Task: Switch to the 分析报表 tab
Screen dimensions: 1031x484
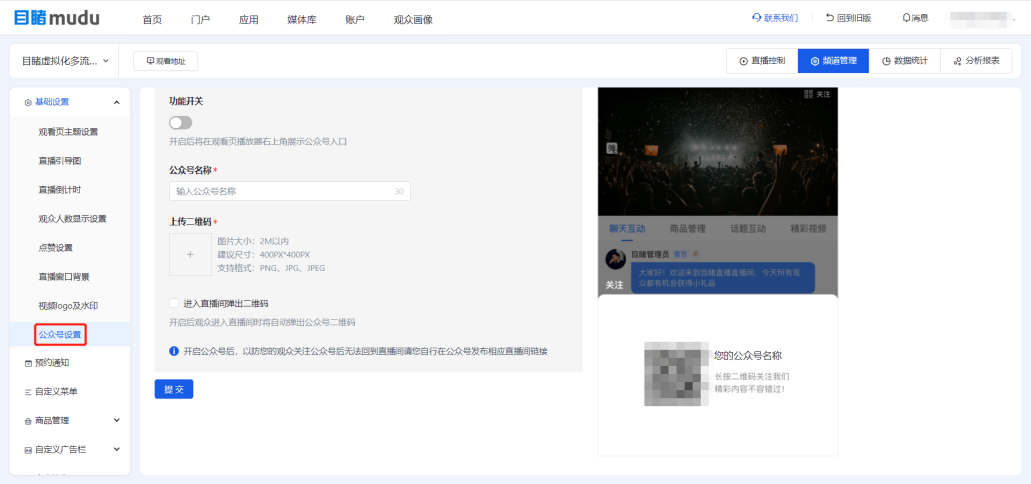Action: [976, 61]
